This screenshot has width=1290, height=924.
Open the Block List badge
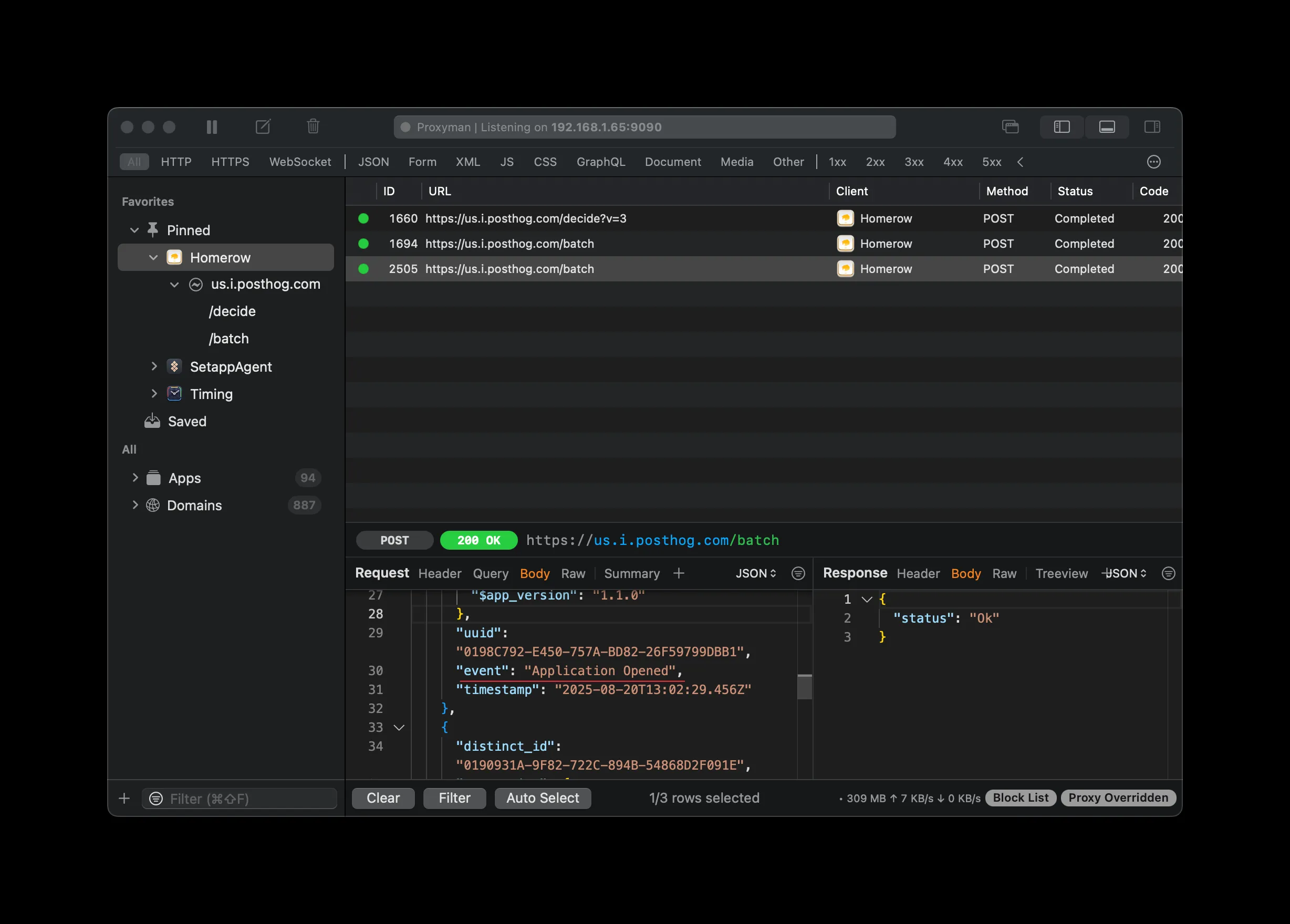click(1021, 798)
